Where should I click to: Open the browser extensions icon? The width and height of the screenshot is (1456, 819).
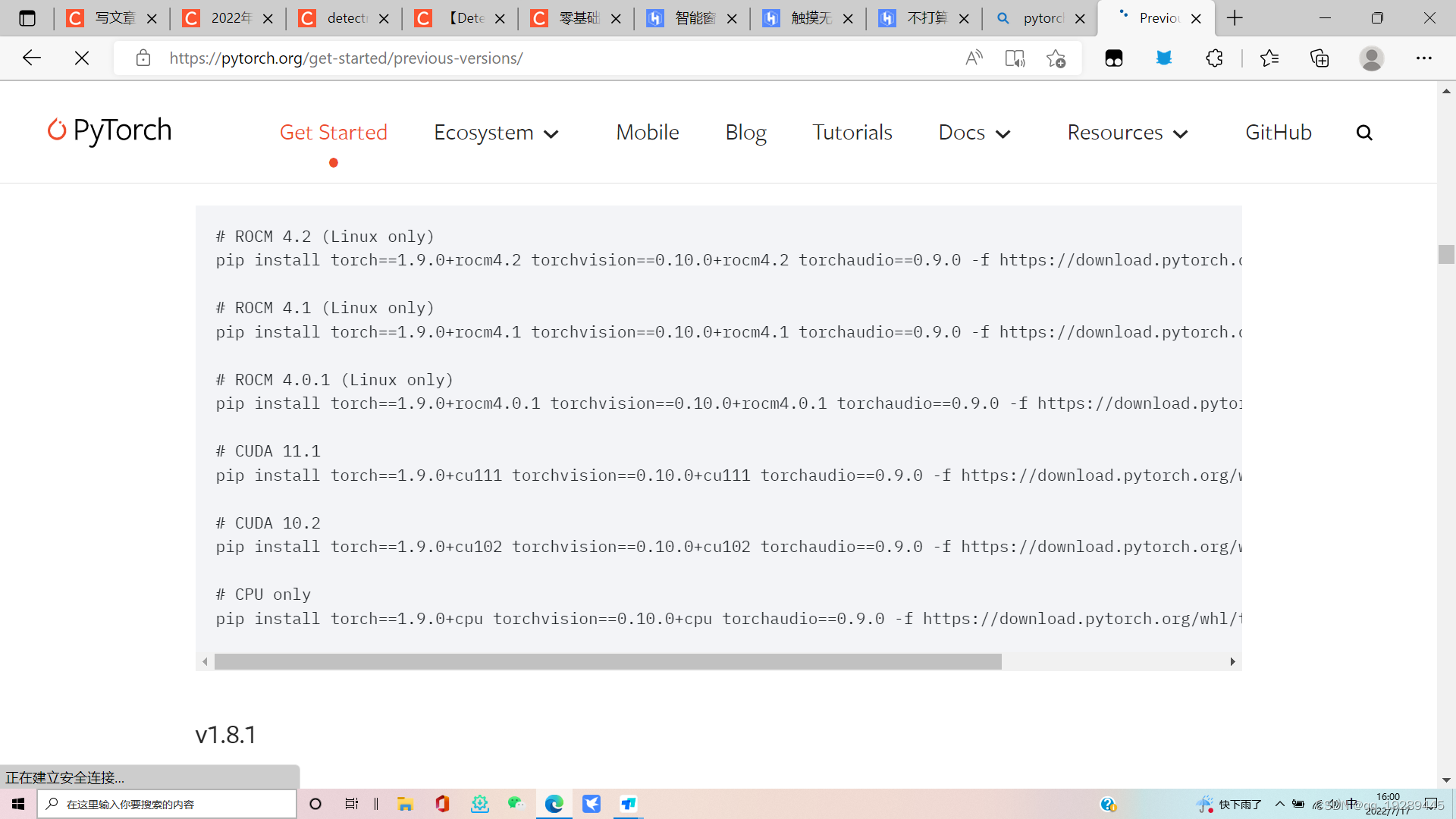pos(1215,58)
